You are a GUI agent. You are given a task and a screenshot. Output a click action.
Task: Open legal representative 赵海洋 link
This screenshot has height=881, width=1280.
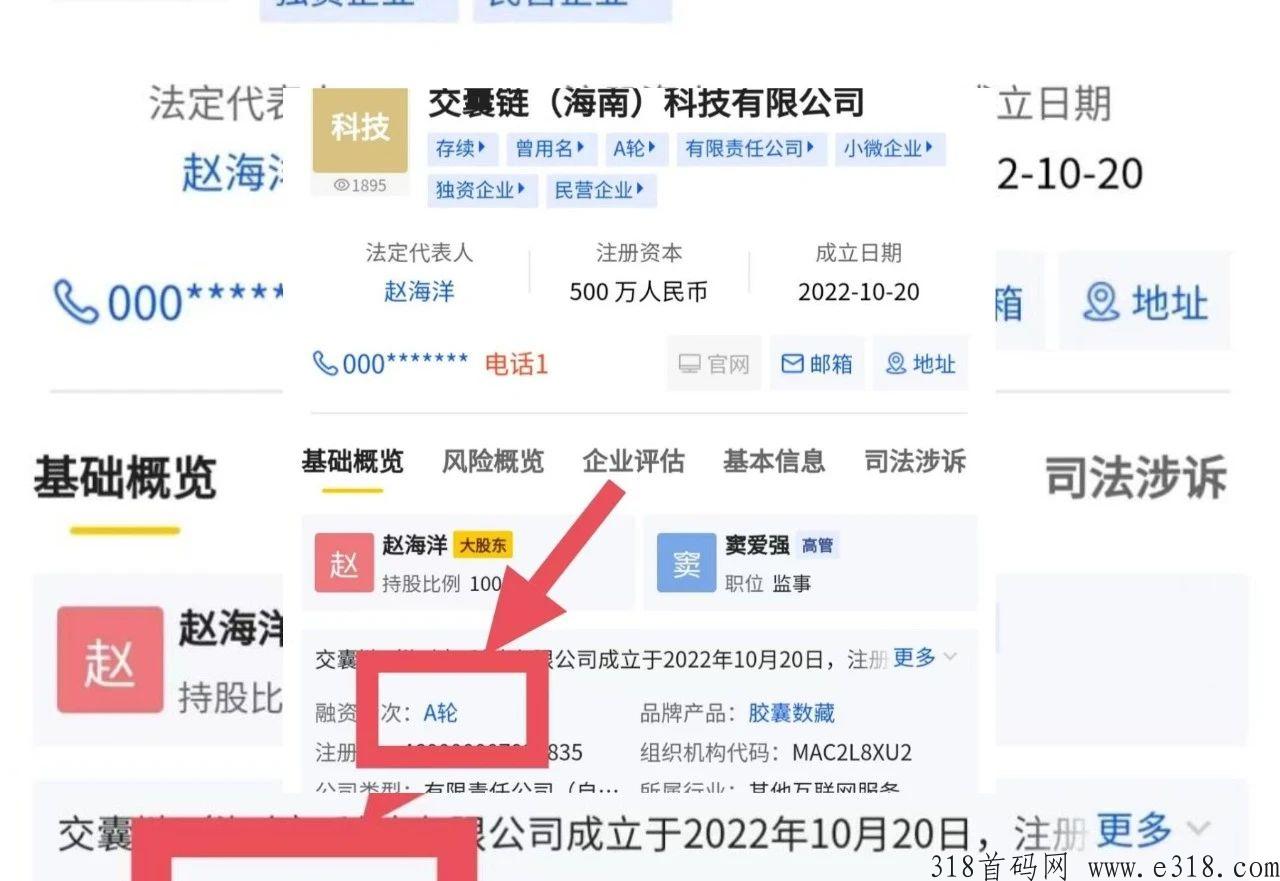point(419,292)
